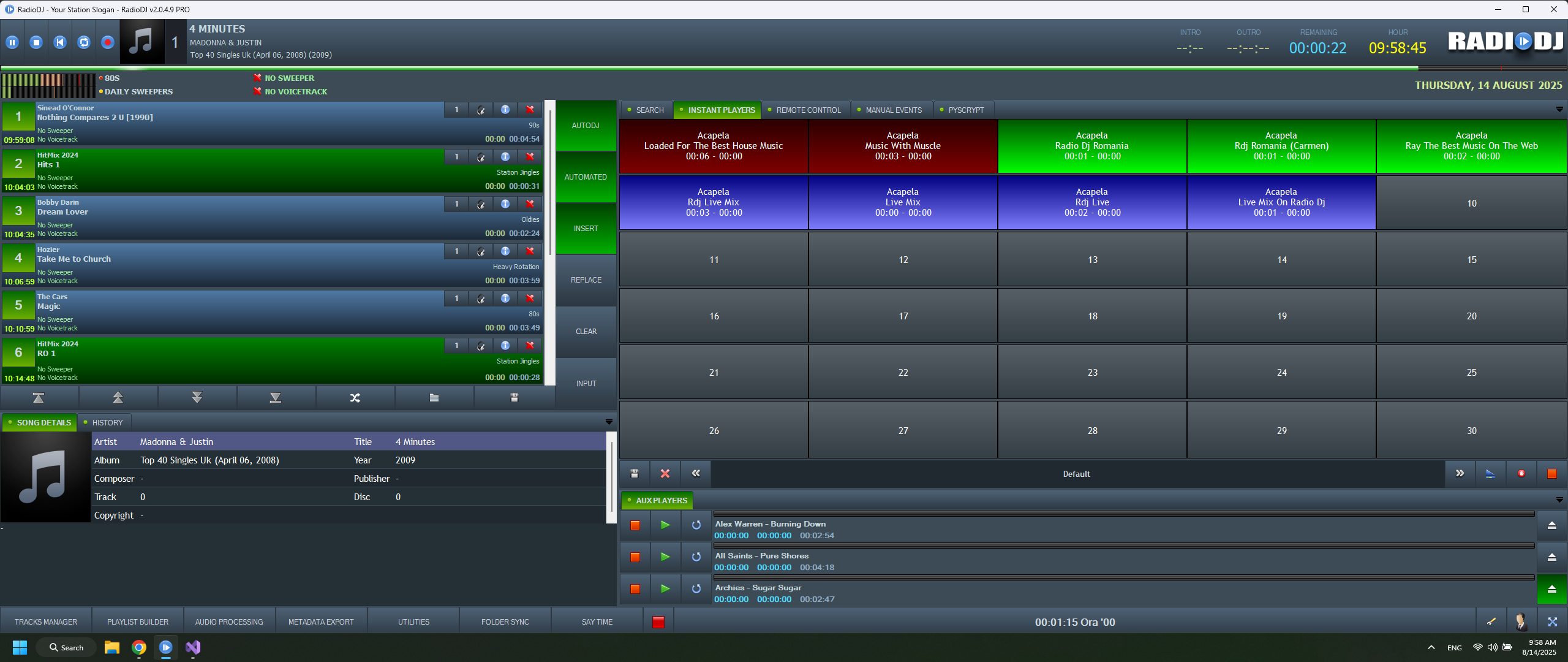Switch to the HISTORY tab
The image size is (1568, 662).
(x=107, y=422)
